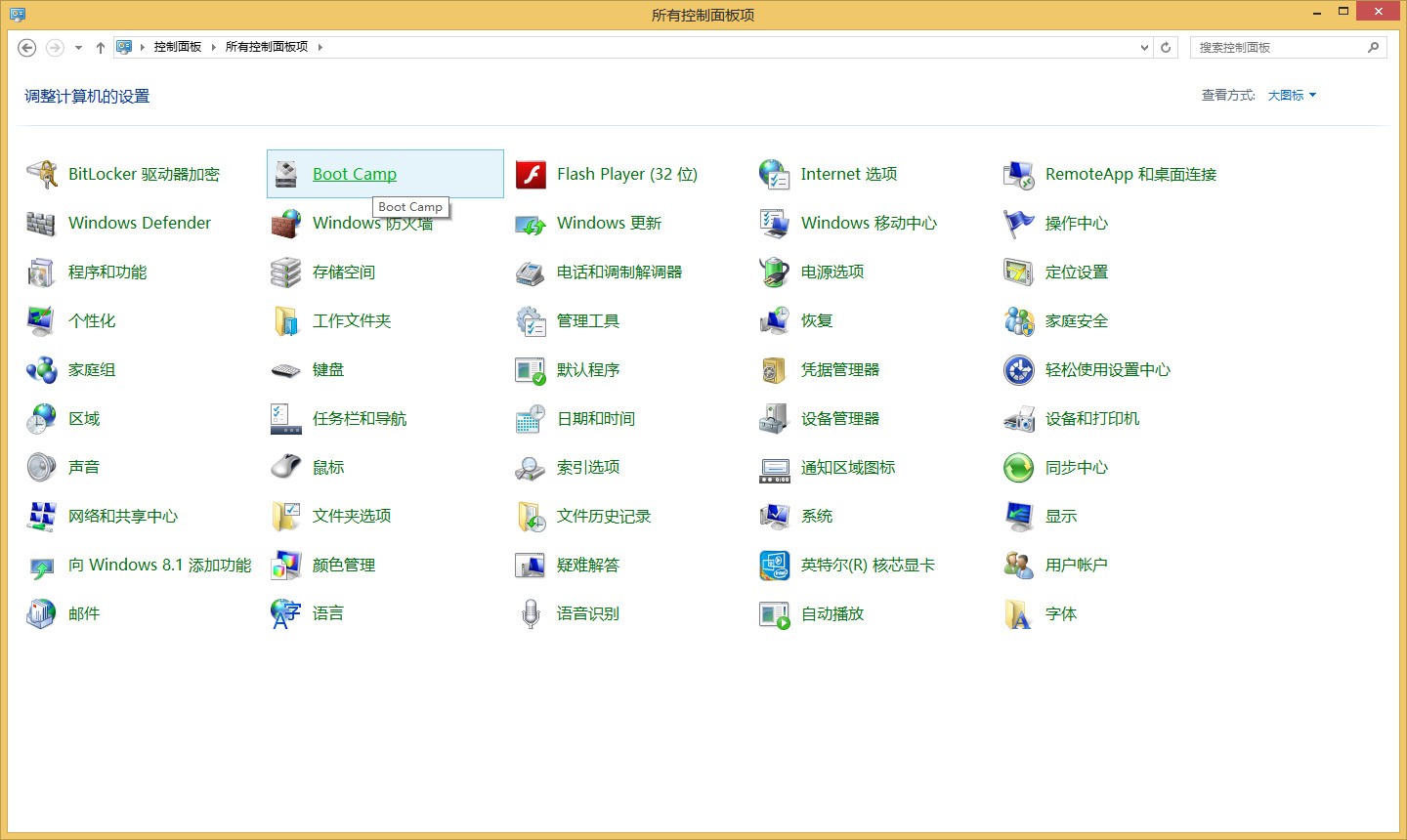Open the 颜色管理 link
Screen dimensions: 1407x840
tap(344, 565)
